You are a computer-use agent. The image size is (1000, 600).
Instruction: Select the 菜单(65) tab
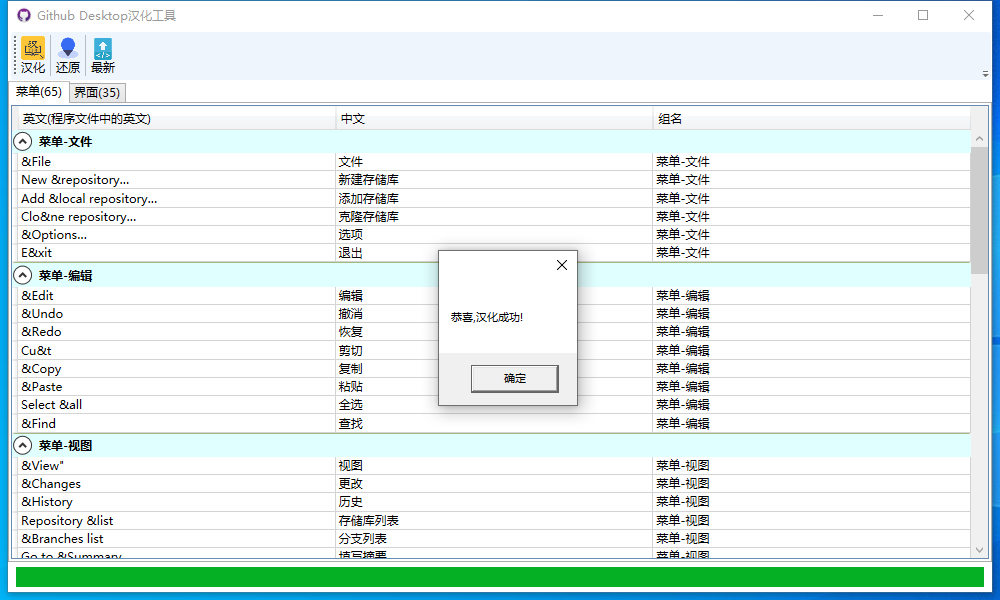[39, 92]
